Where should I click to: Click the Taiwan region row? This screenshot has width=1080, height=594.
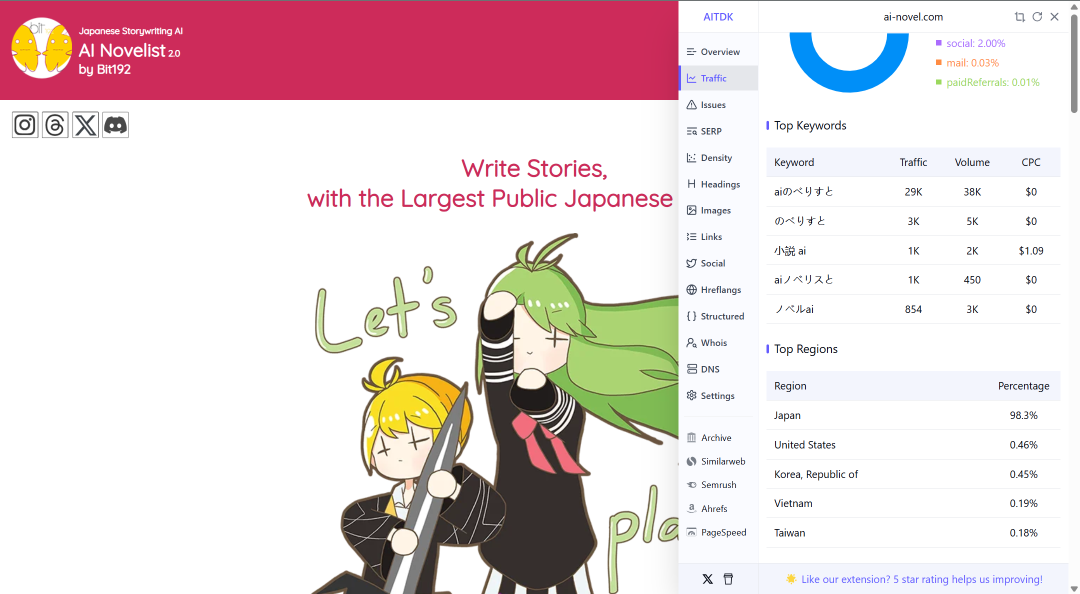(x=913, y=533)
